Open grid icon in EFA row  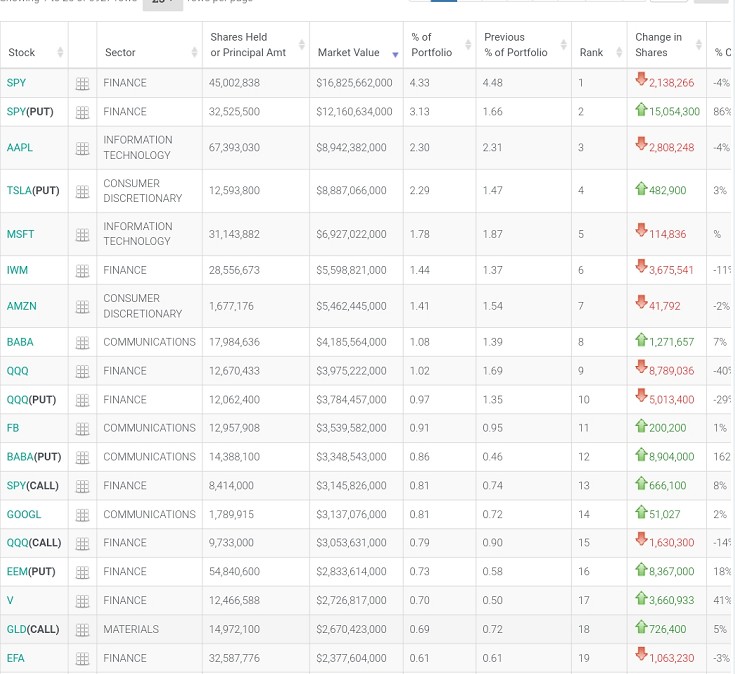click(x=82, y=659)
